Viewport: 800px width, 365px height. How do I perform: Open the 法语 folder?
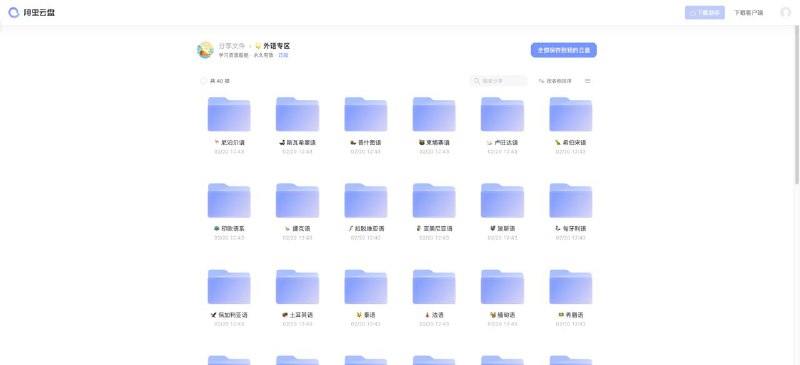click(434, 287)
